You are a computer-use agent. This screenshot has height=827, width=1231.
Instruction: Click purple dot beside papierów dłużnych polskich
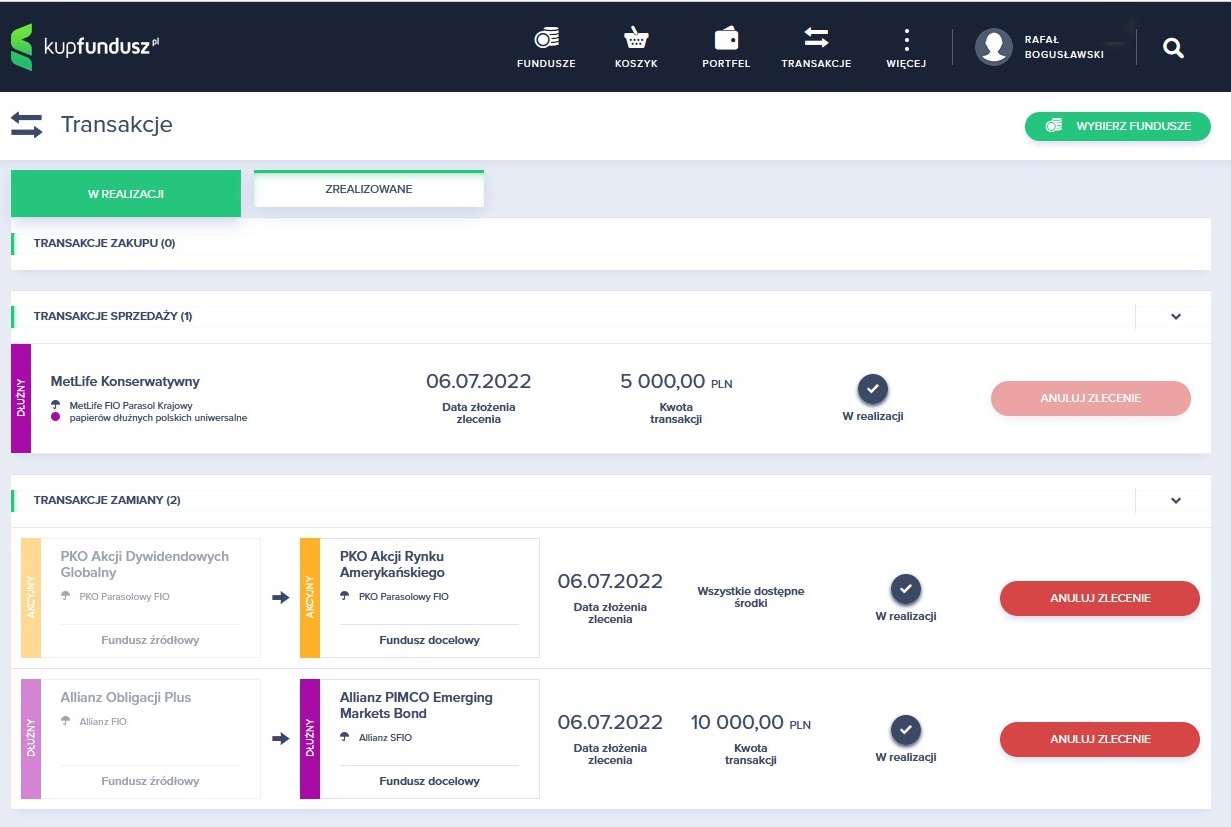tap(56, 418)
